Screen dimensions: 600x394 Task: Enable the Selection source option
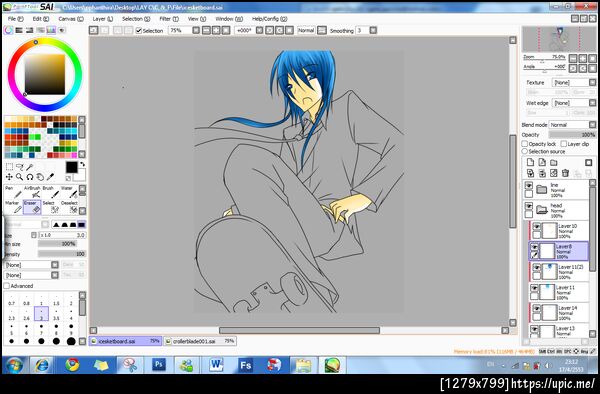tap(525, 151)
